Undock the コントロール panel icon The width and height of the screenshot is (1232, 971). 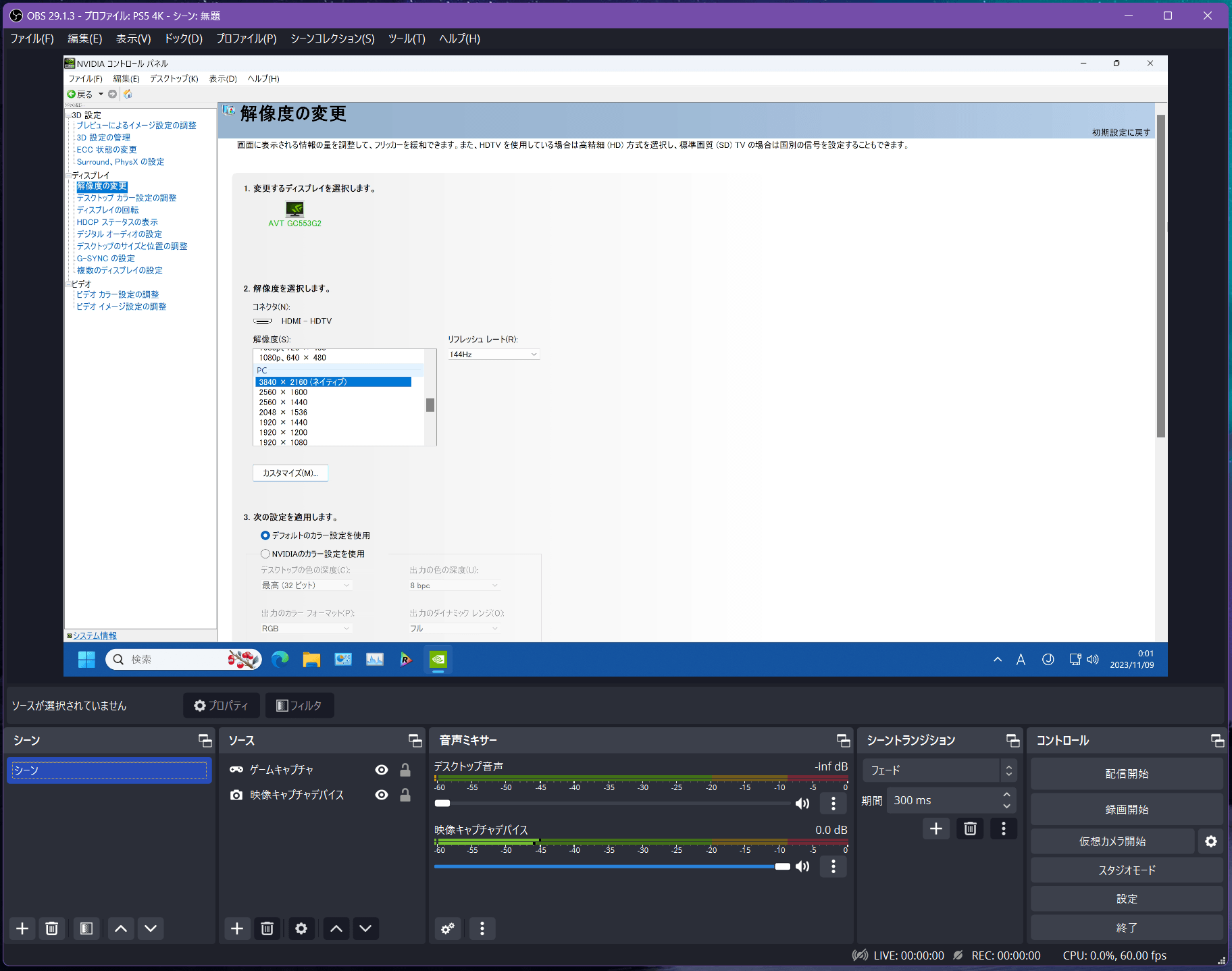tap(1217, 741)
